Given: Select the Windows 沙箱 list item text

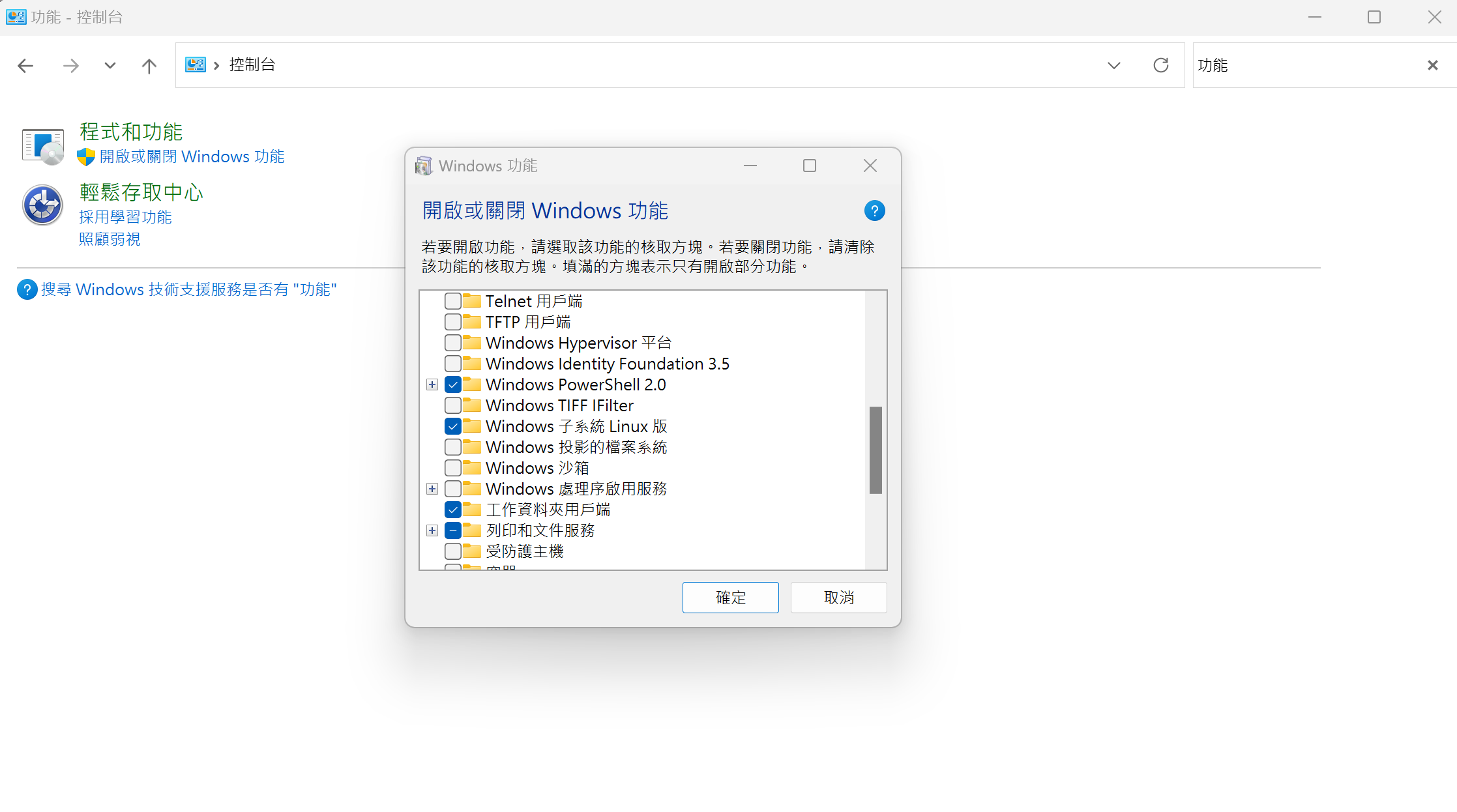Looking at the screenshot, I should click(x=537, y=468).
